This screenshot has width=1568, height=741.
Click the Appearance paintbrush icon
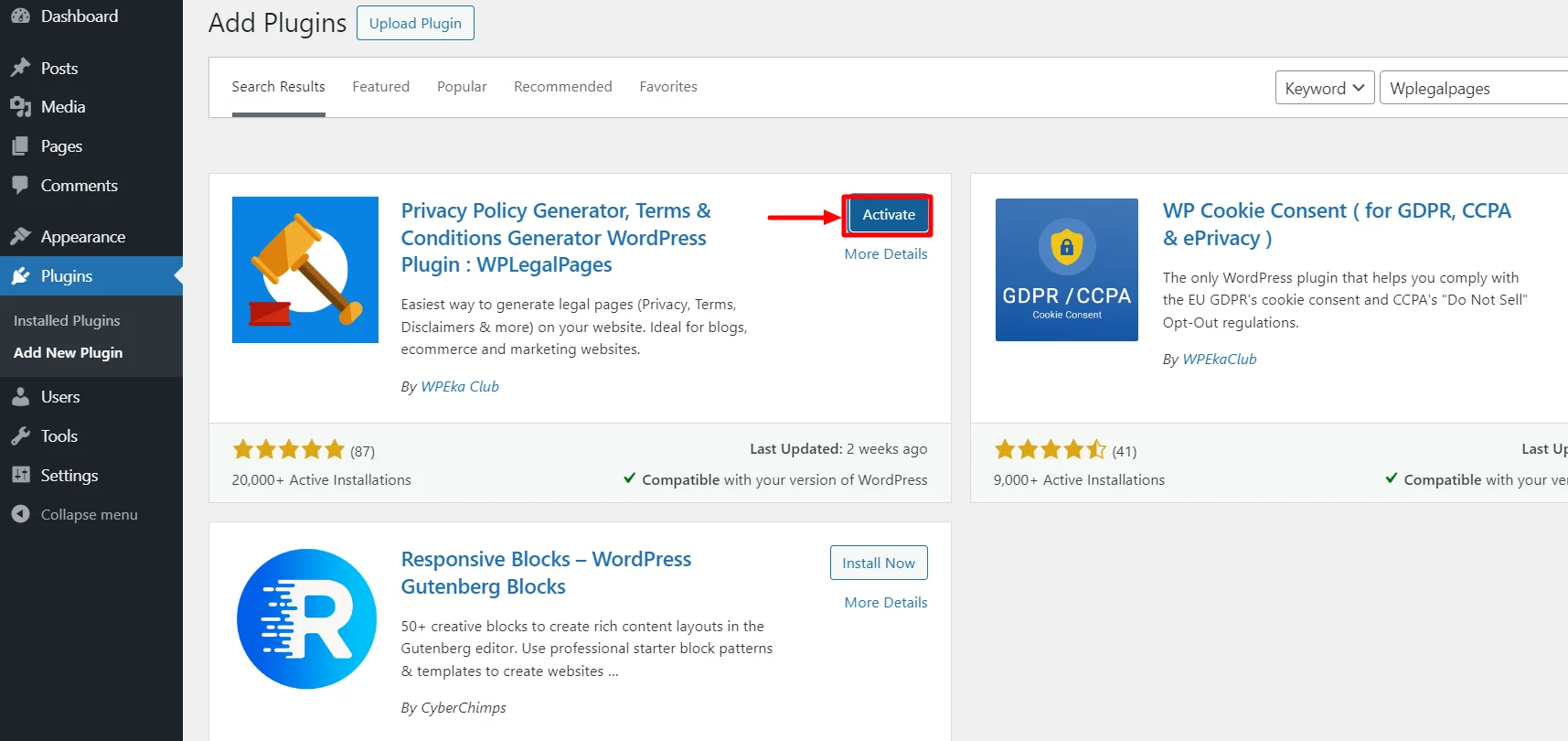[20, 237]
